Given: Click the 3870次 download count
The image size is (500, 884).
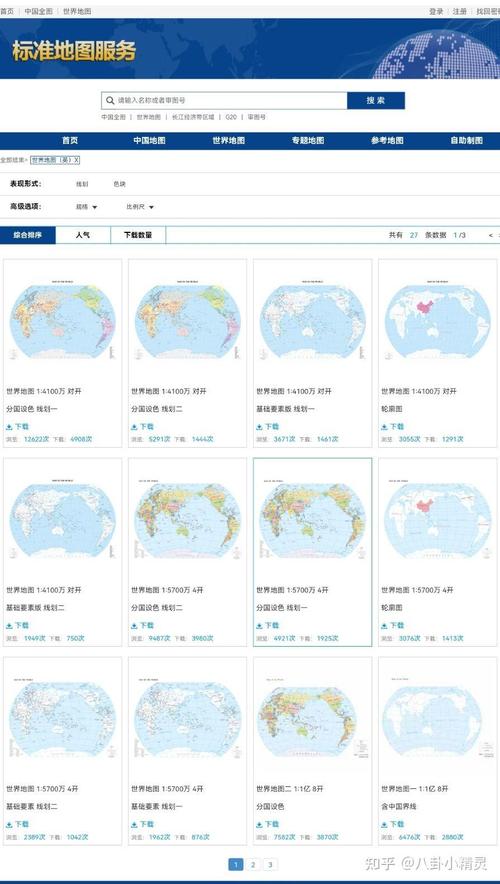Looking at the screenshot, I should click(x=330, y=837).
